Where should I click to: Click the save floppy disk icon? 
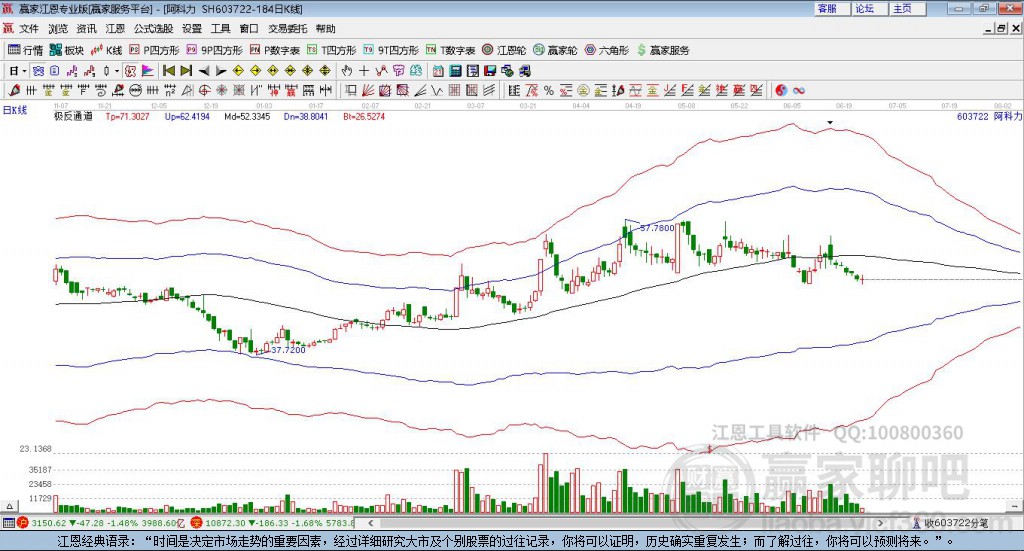490,71
